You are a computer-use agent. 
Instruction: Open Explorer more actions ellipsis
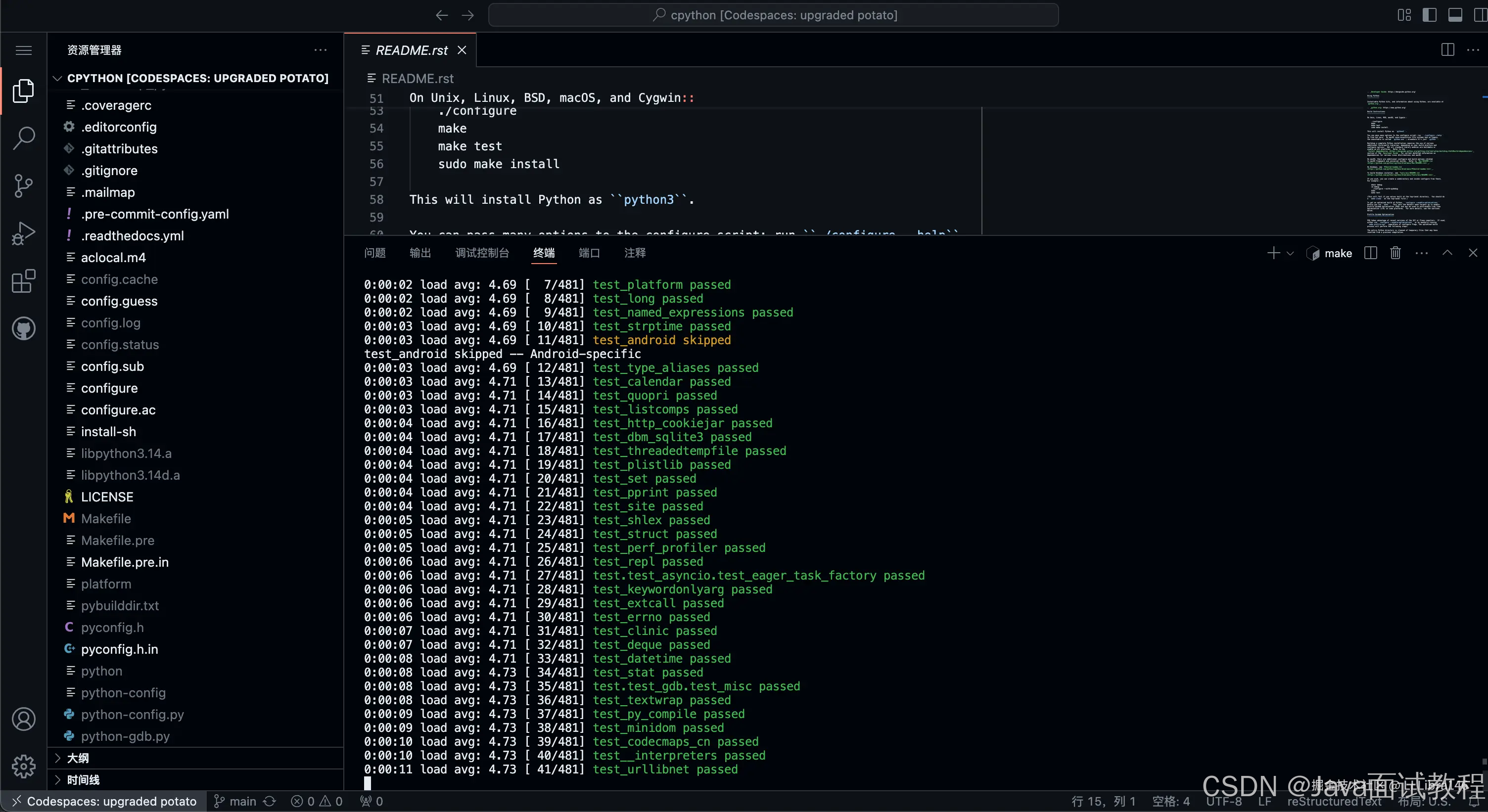tap(321, 49)
